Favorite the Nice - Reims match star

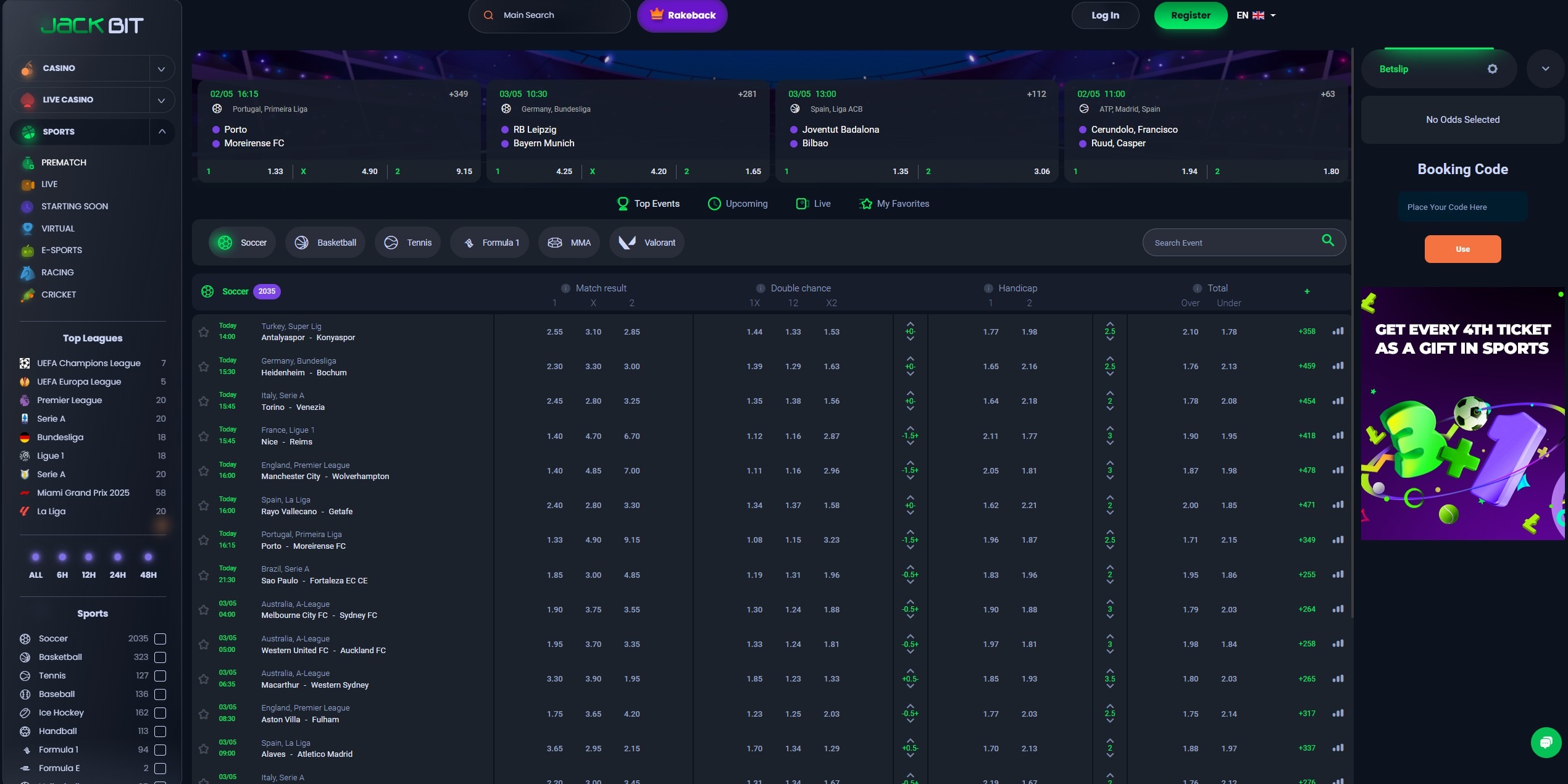pyautogui.click(x=204, y=436)
